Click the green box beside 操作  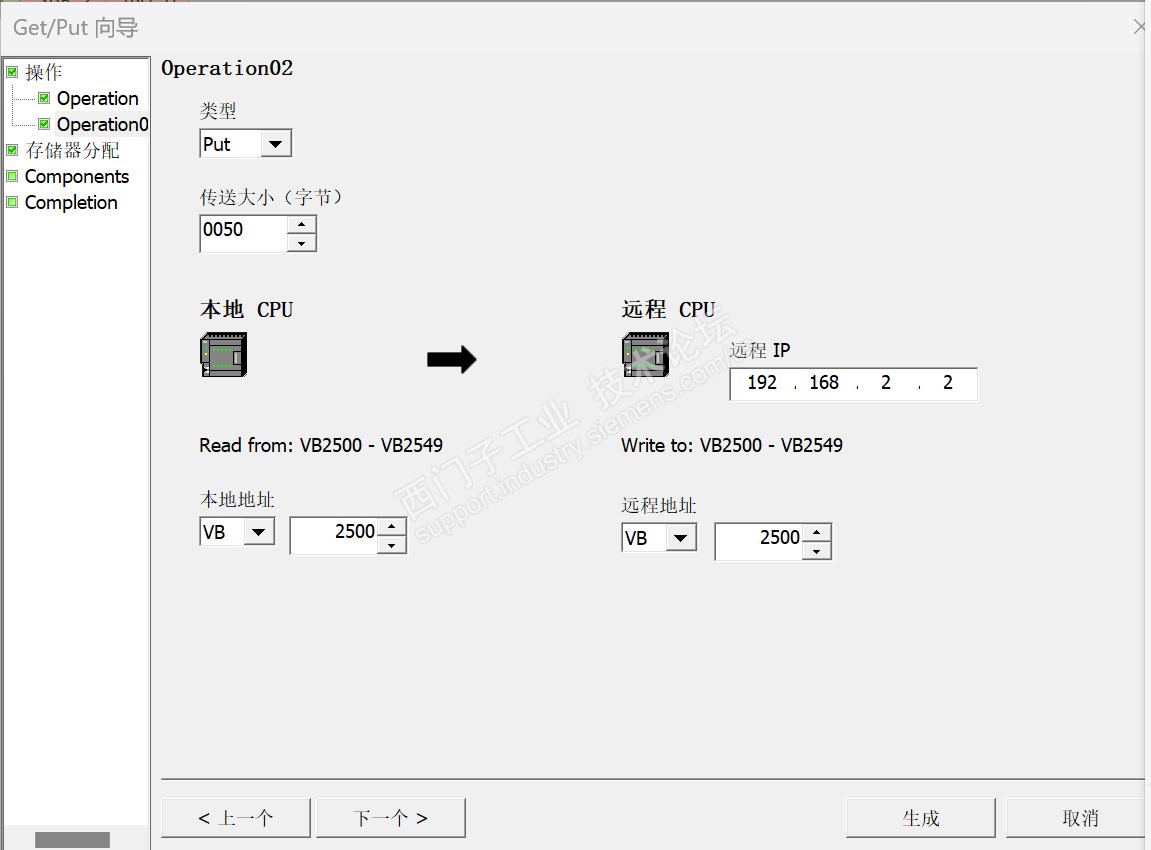tap(12, 72)
